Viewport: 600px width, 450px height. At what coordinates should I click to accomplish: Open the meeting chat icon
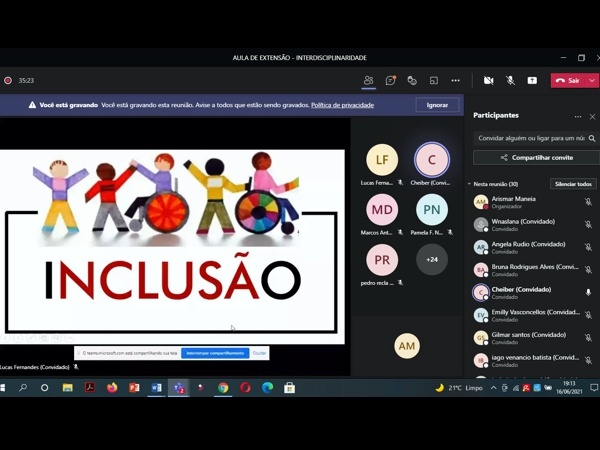(390, 80)
